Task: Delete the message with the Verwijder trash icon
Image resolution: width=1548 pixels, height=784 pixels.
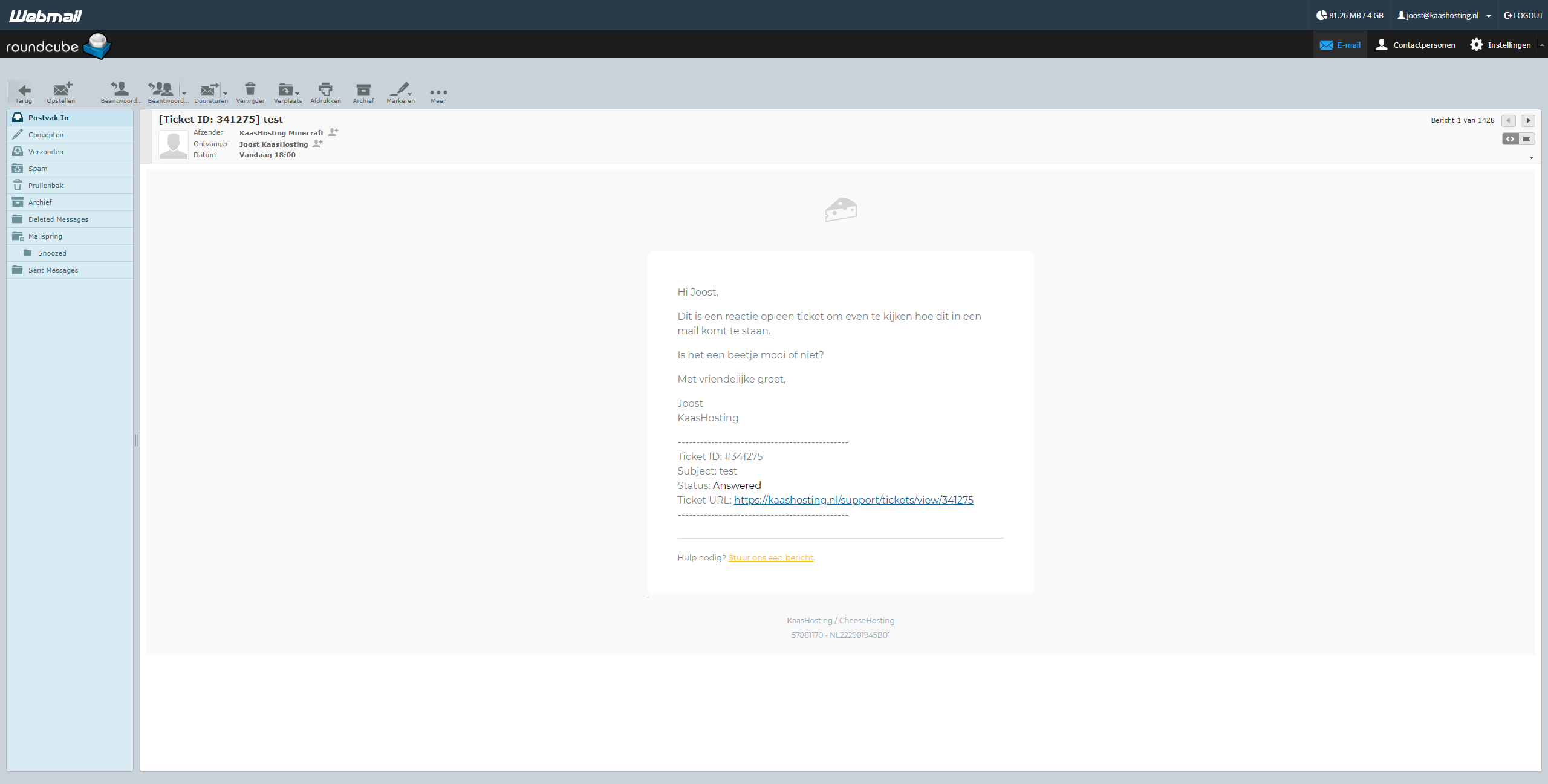Action: (x=250, y=89)
